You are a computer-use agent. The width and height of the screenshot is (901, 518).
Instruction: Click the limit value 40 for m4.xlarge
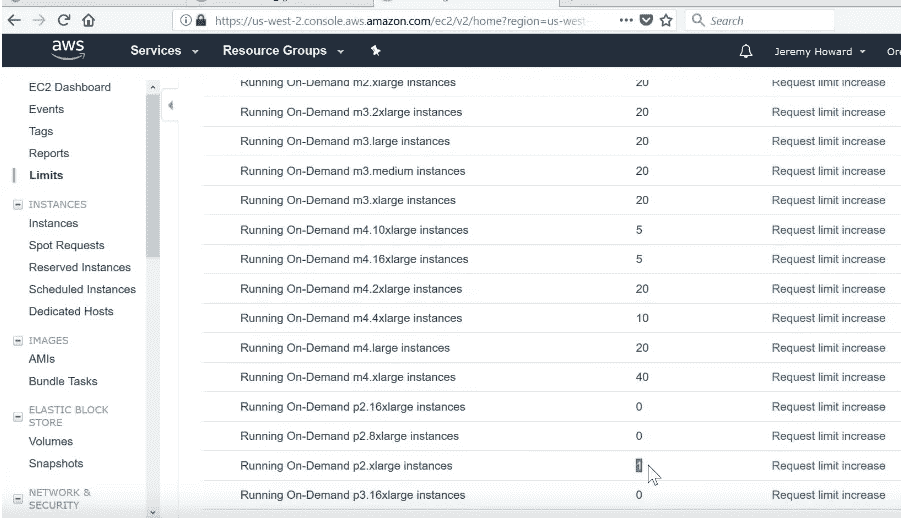click(642, 377)
